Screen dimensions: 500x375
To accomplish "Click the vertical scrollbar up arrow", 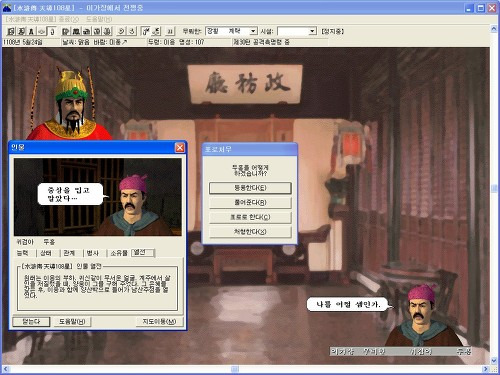I will [x=494, y=29].
